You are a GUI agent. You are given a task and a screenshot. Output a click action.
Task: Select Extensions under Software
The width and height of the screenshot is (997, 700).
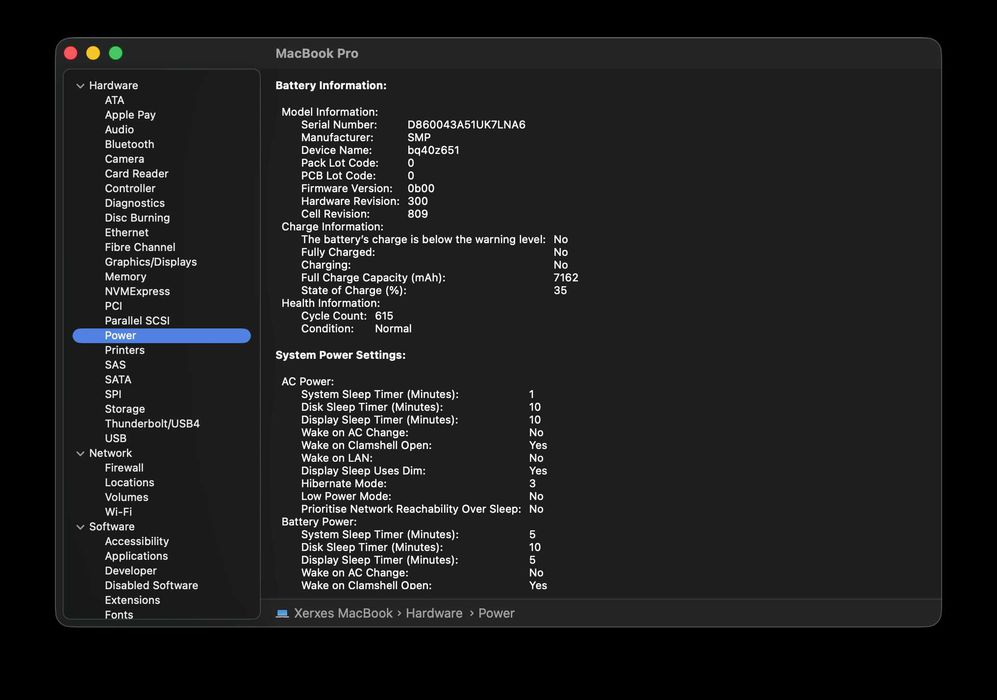click(x=132, y=600)
